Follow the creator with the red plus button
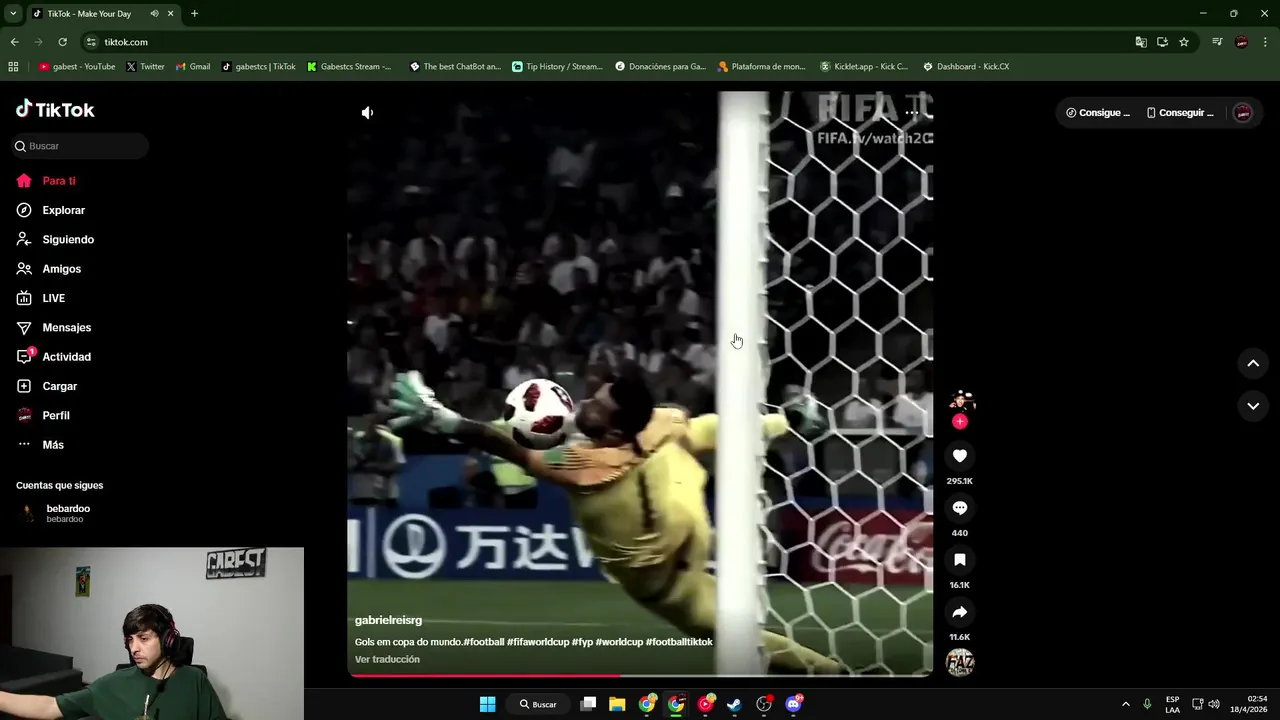 click(960, 422)
